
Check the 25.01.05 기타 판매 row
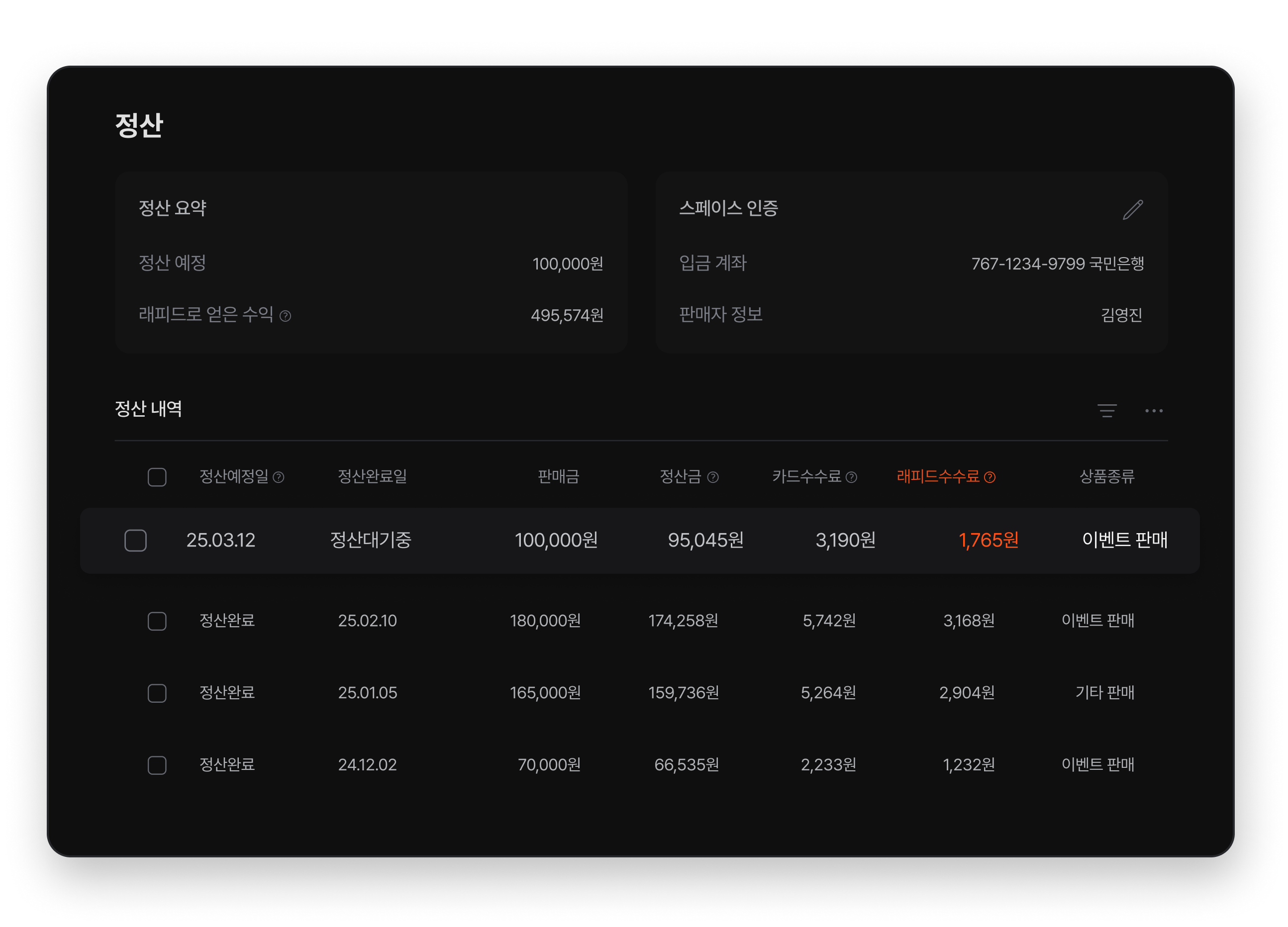(x=157, y=694)
